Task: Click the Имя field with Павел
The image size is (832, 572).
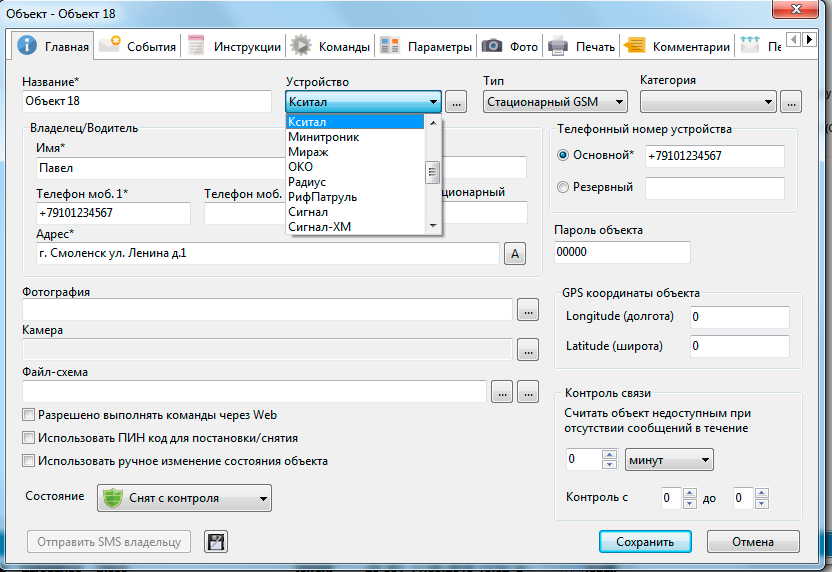Action: 161,168
